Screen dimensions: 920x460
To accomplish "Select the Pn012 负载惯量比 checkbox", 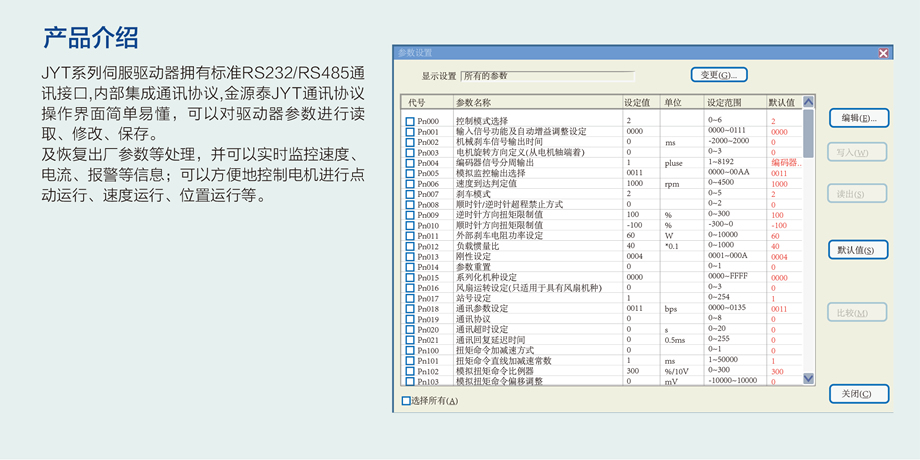I will point(410,246).
